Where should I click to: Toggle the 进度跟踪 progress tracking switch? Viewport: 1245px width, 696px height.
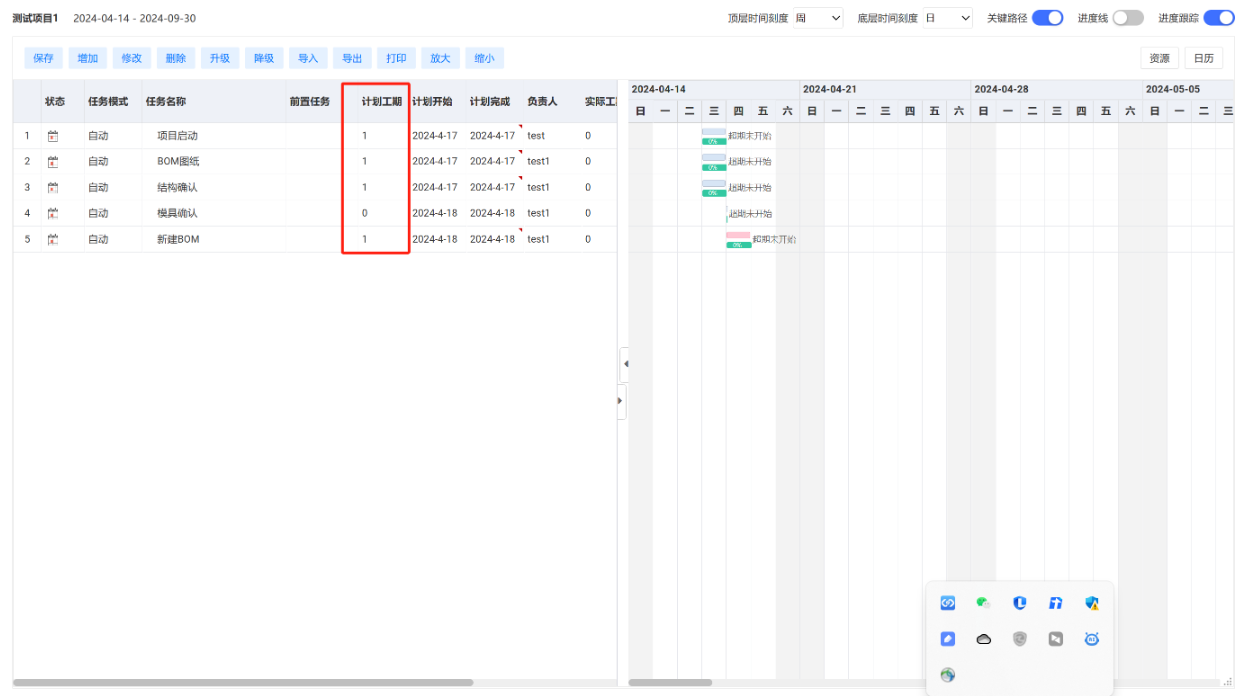1219,18
